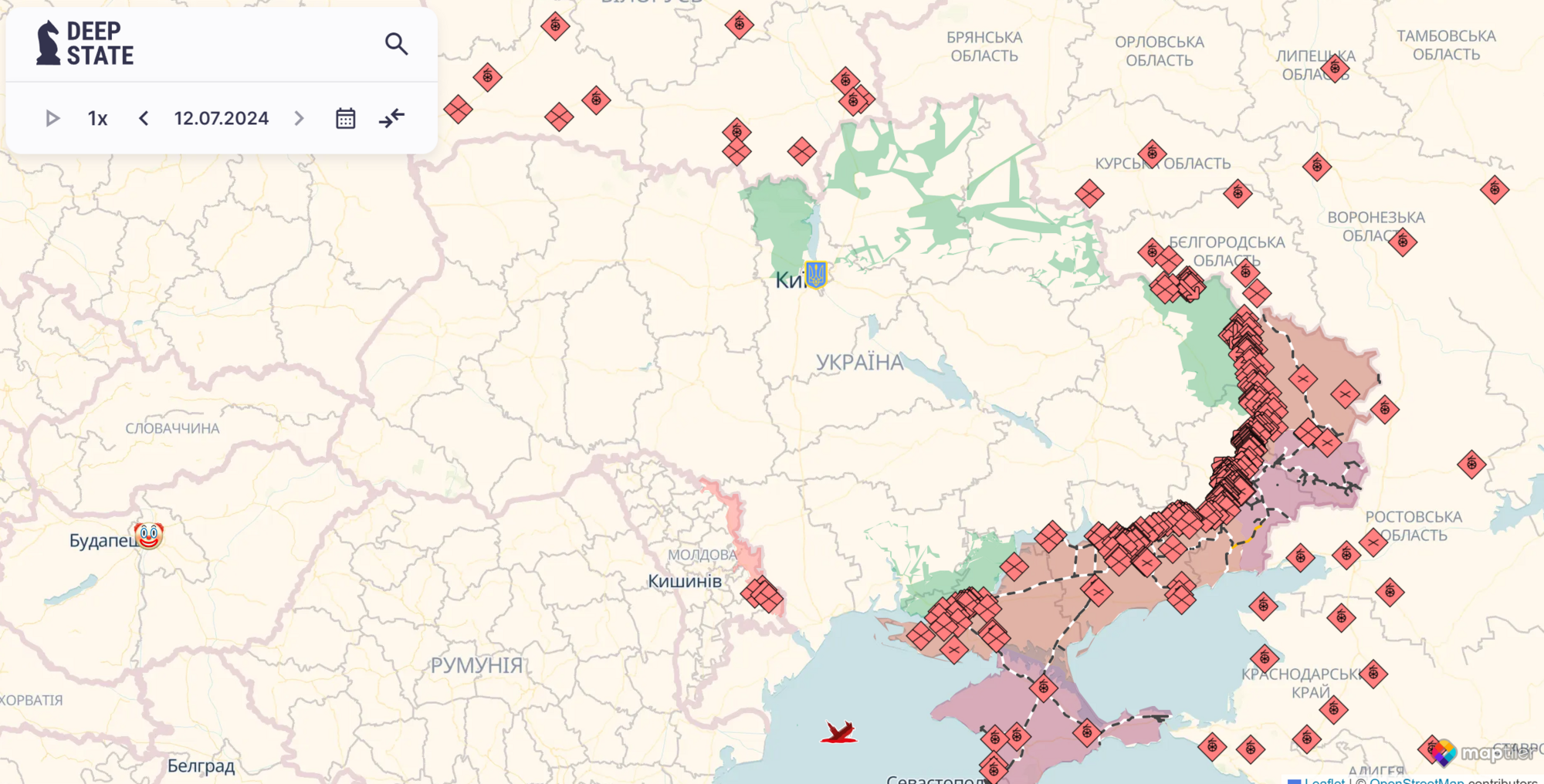Go to the previous date with left chevron
1544x784 pixels.
144,118
